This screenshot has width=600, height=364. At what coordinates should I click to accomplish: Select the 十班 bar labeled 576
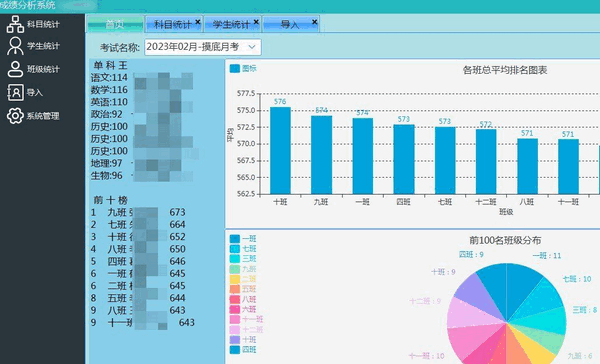coord(280,150)
